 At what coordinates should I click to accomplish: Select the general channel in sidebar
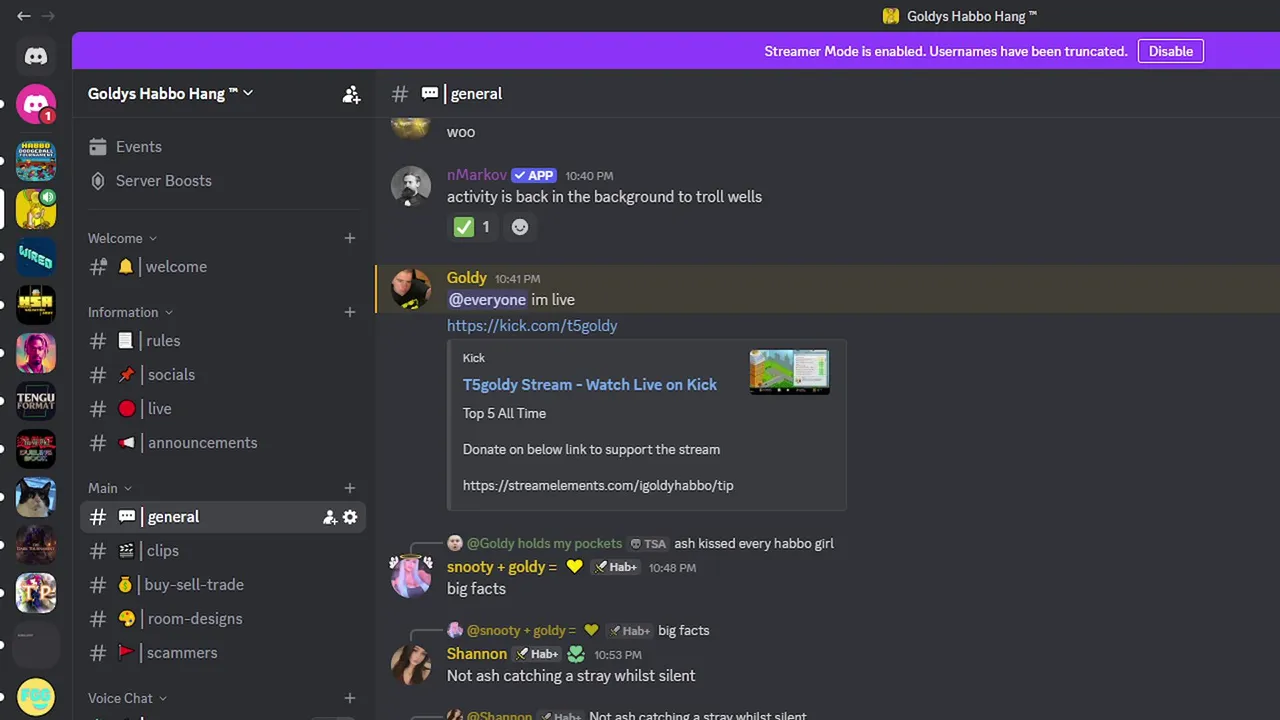pos(222,517)
